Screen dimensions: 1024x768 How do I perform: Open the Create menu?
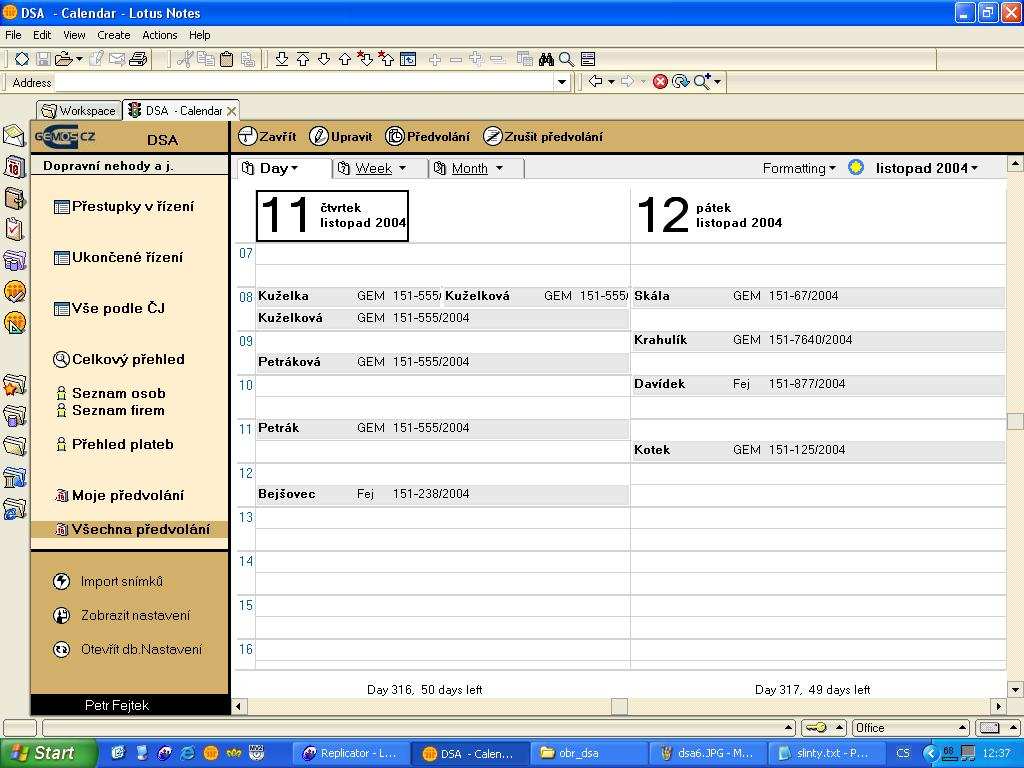tap(114, 35)
